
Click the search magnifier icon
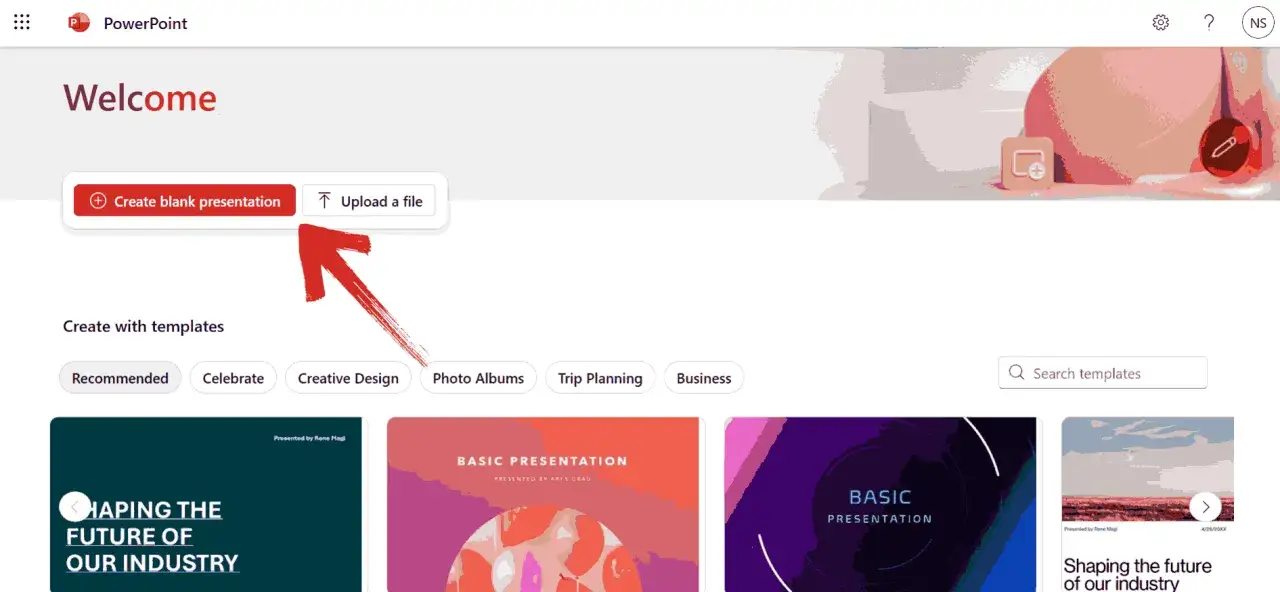1017,373
